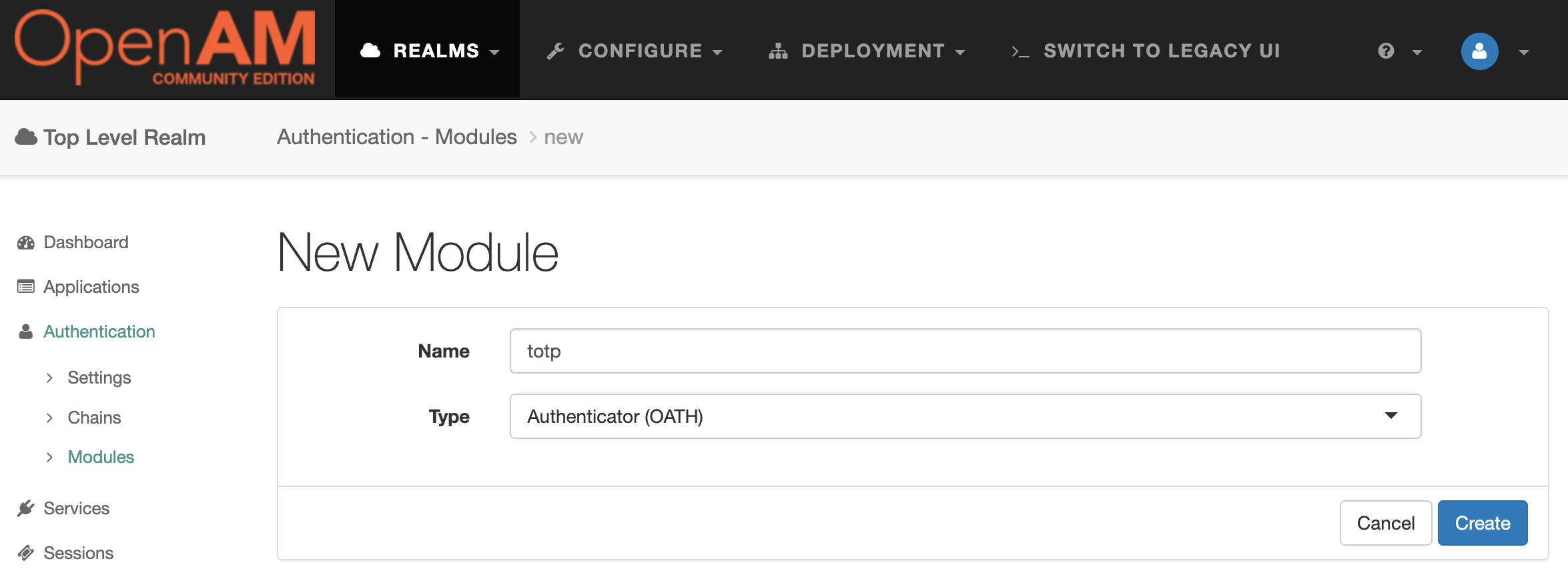Create the new module

[x=1483, y=523]
